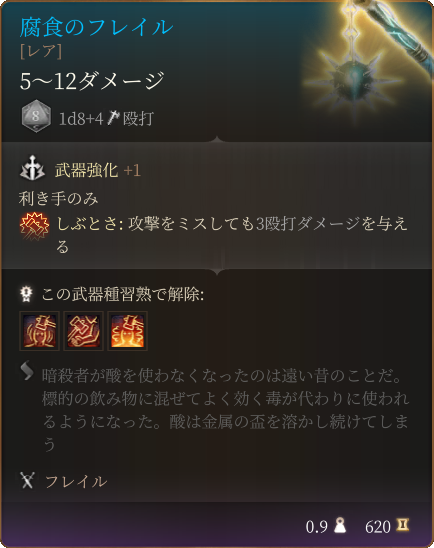The image size is (434, 548).
Task: Click the 利き手のみ main-hand text
Action: click(x=58, y=199)
